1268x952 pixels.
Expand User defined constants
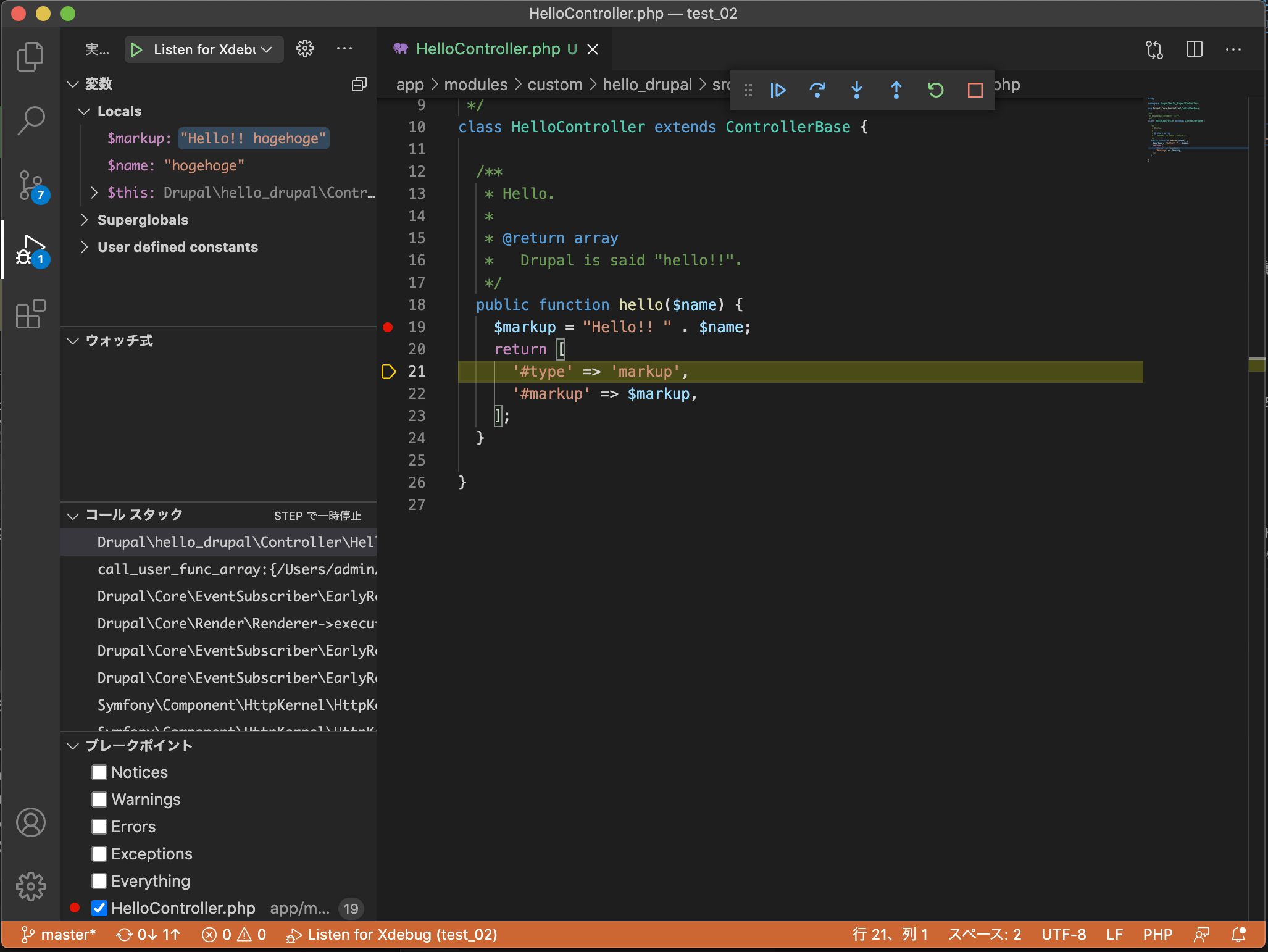[x=85, y=247]
